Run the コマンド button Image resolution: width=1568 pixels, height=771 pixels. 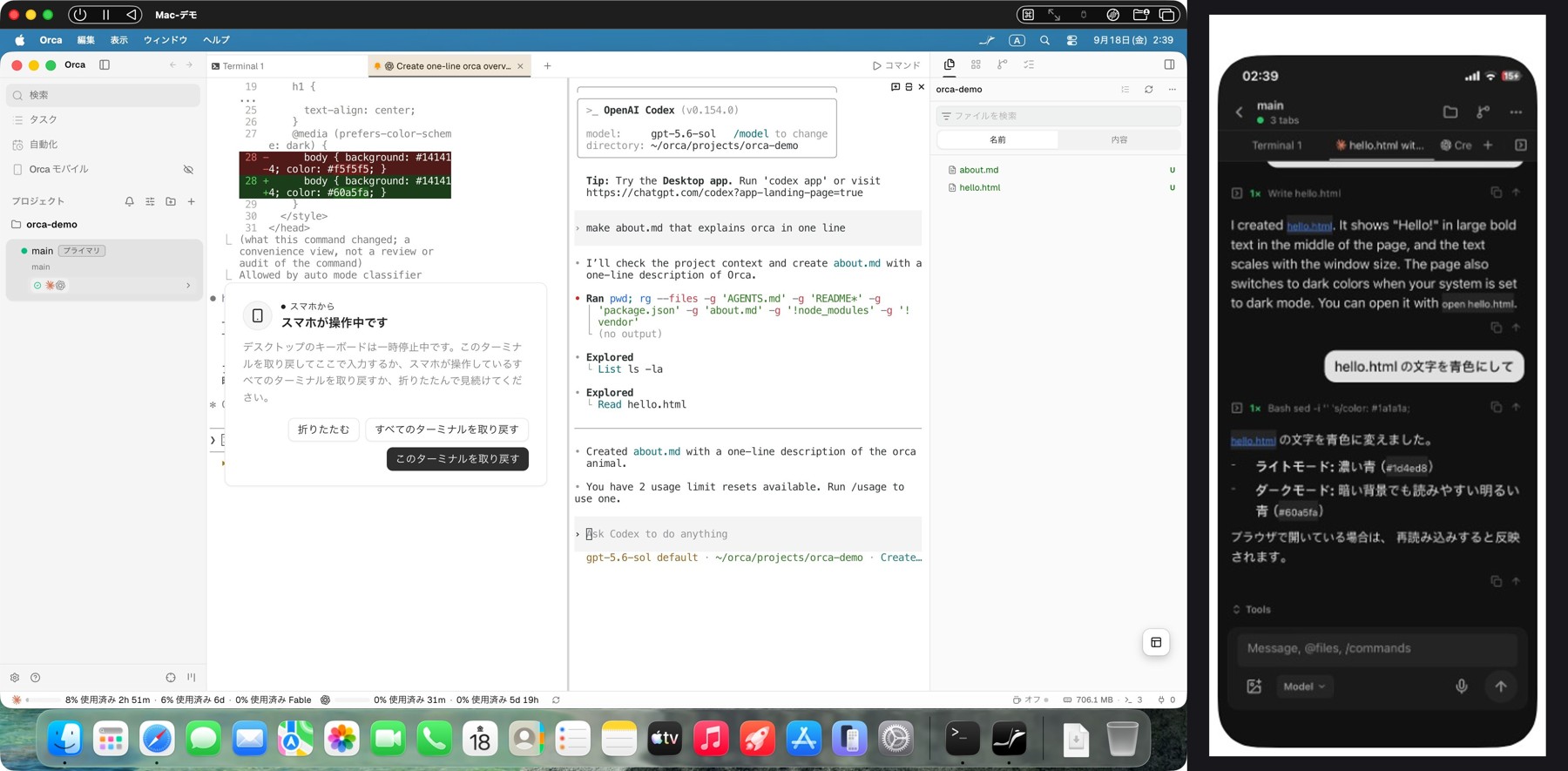[x=896, y=65]
